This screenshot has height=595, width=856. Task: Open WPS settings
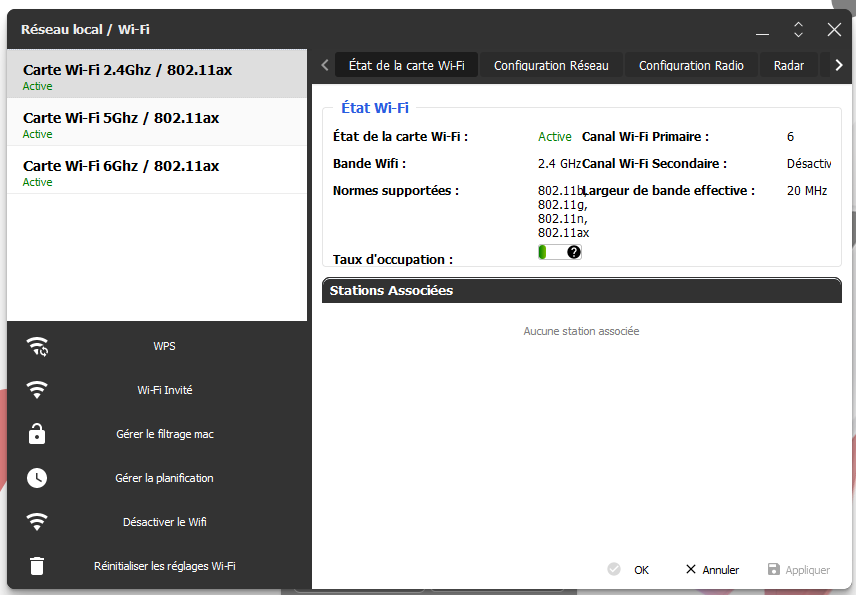157,347
